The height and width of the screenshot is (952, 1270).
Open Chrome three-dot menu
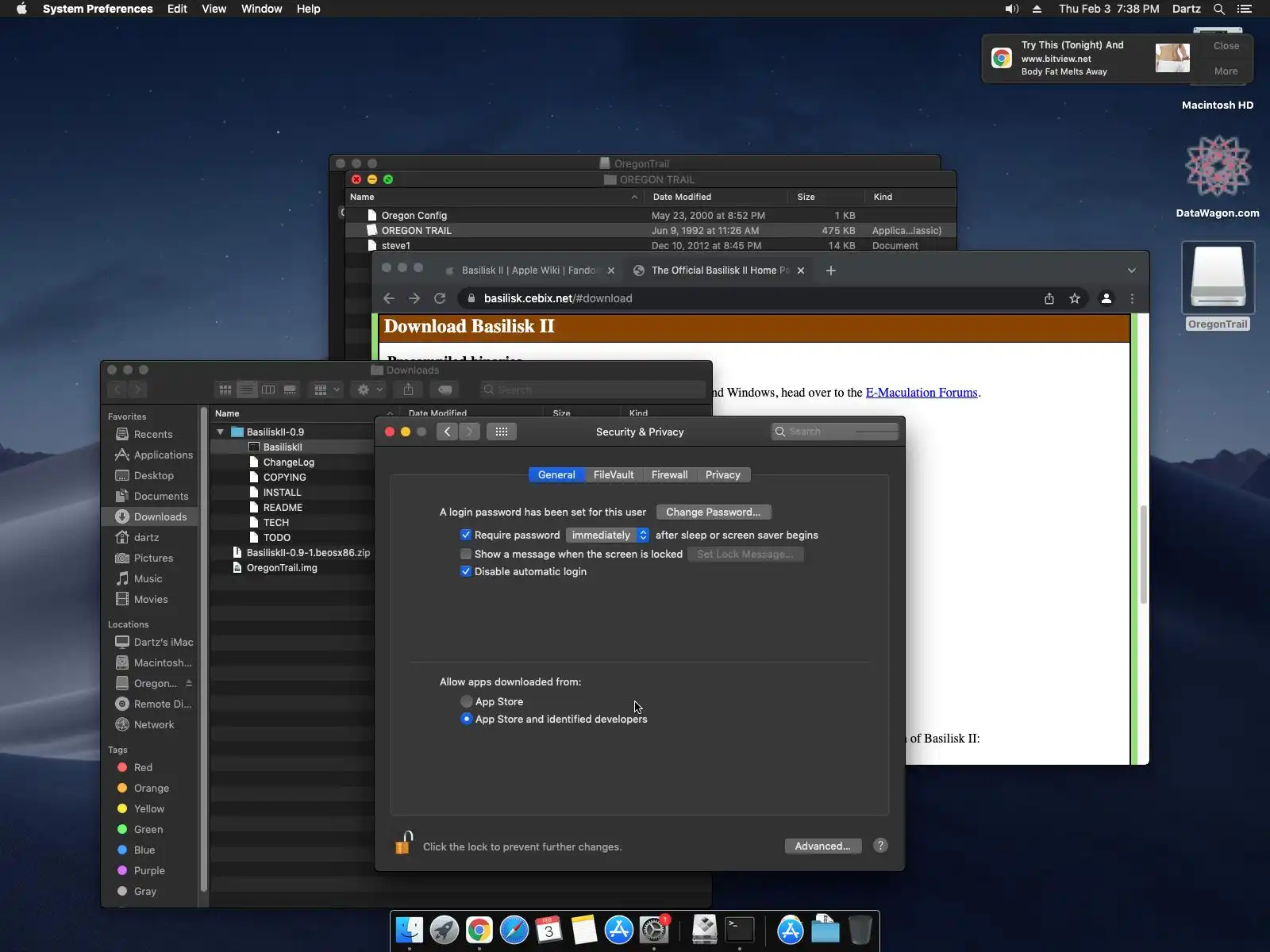click(1132, 298)
